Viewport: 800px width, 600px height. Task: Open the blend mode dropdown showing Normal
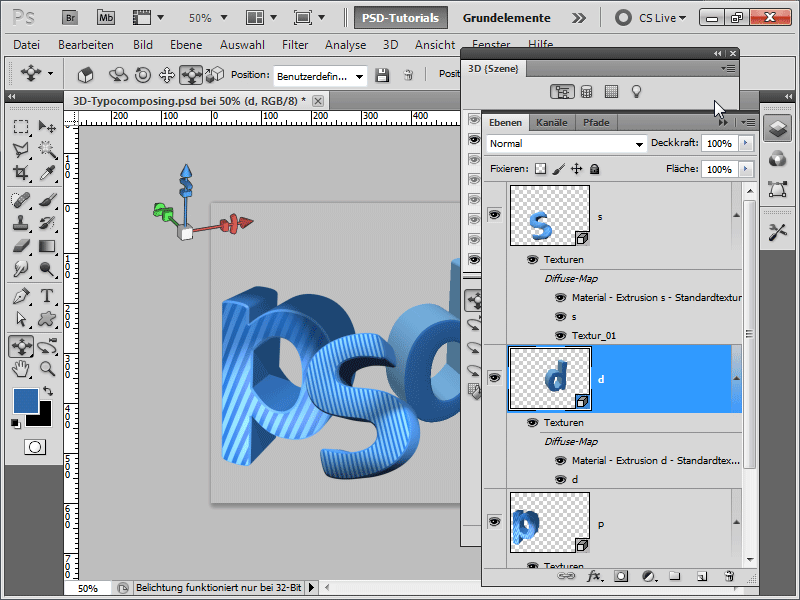pos(566,144)
